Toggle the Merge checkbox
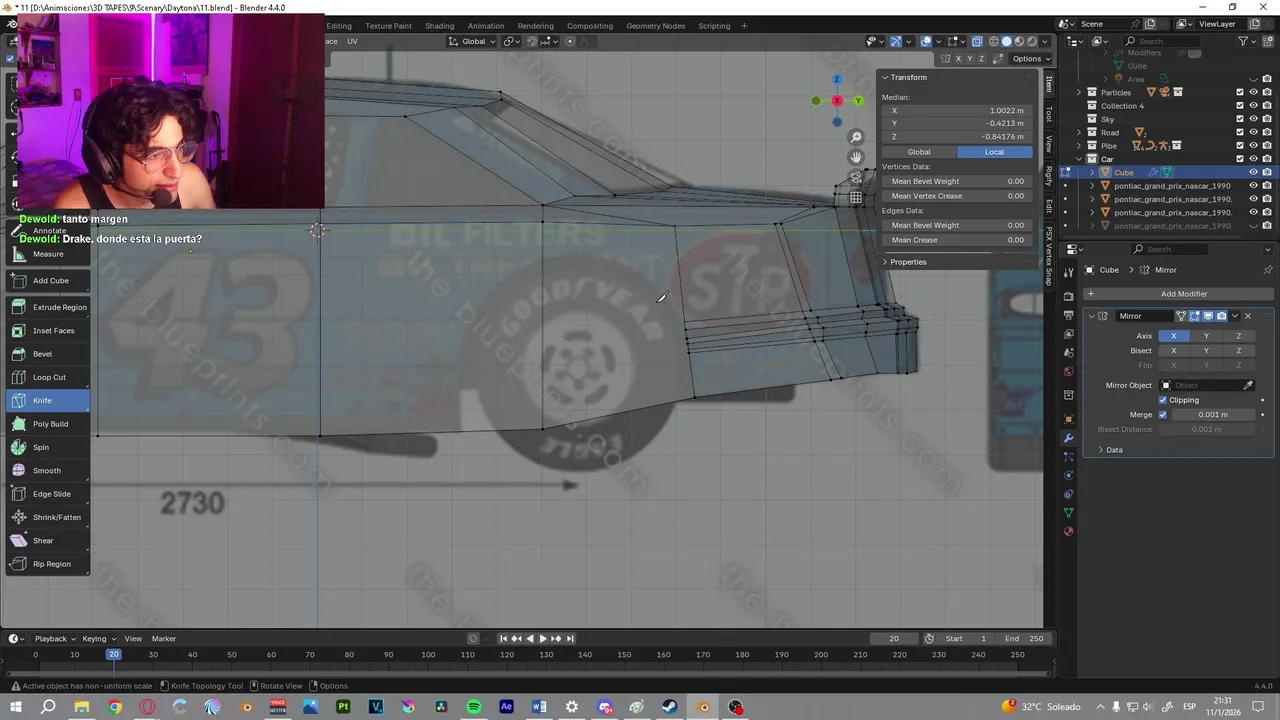Screen dimensions: 1280x720 point(1162,414)
